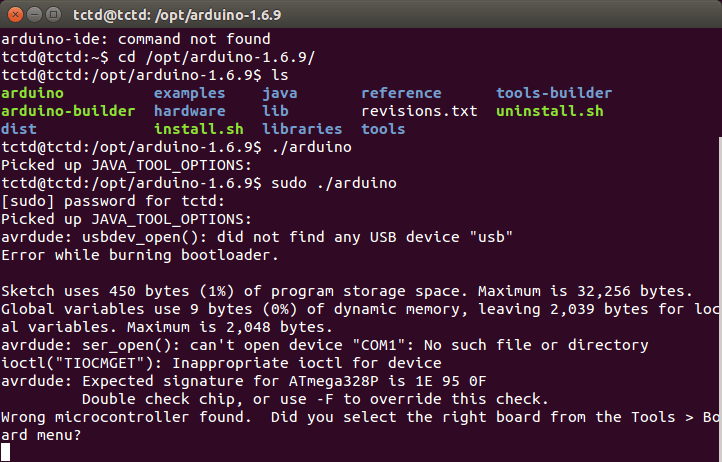Click the revisions.txt file name
This screenshot has height=462, width=722.
419,111
